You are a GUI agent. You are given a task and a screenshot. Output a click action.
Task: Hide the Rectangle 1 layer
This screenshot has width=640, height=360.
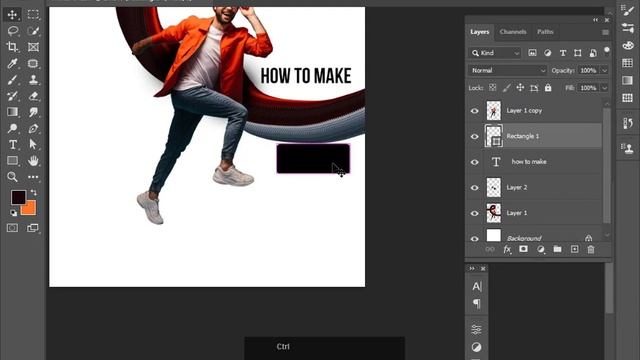474,136
